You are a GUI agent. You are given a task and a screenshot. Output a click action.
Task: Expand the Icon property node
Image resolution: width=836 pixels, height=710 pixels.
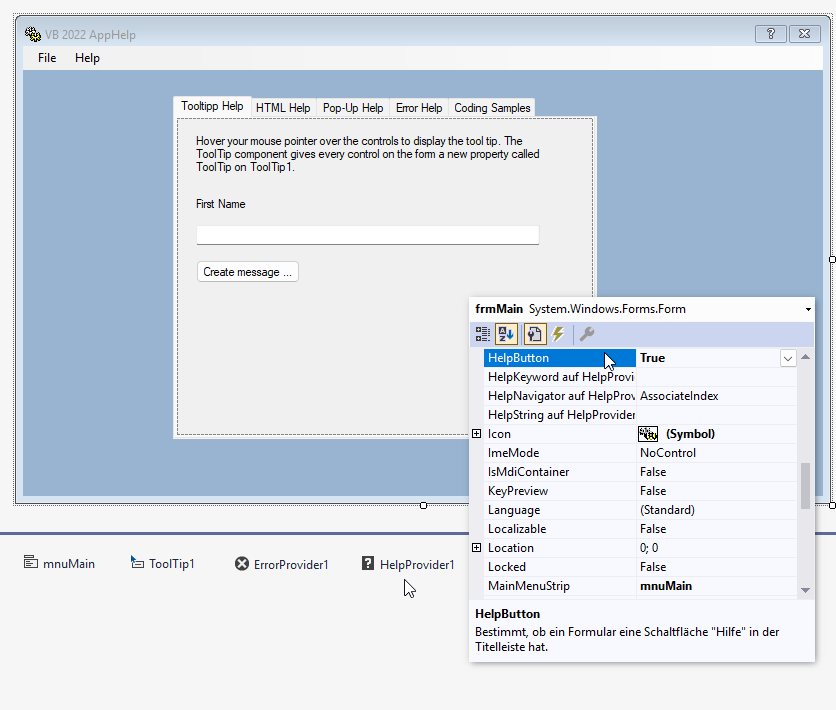[x=477, y=434]
